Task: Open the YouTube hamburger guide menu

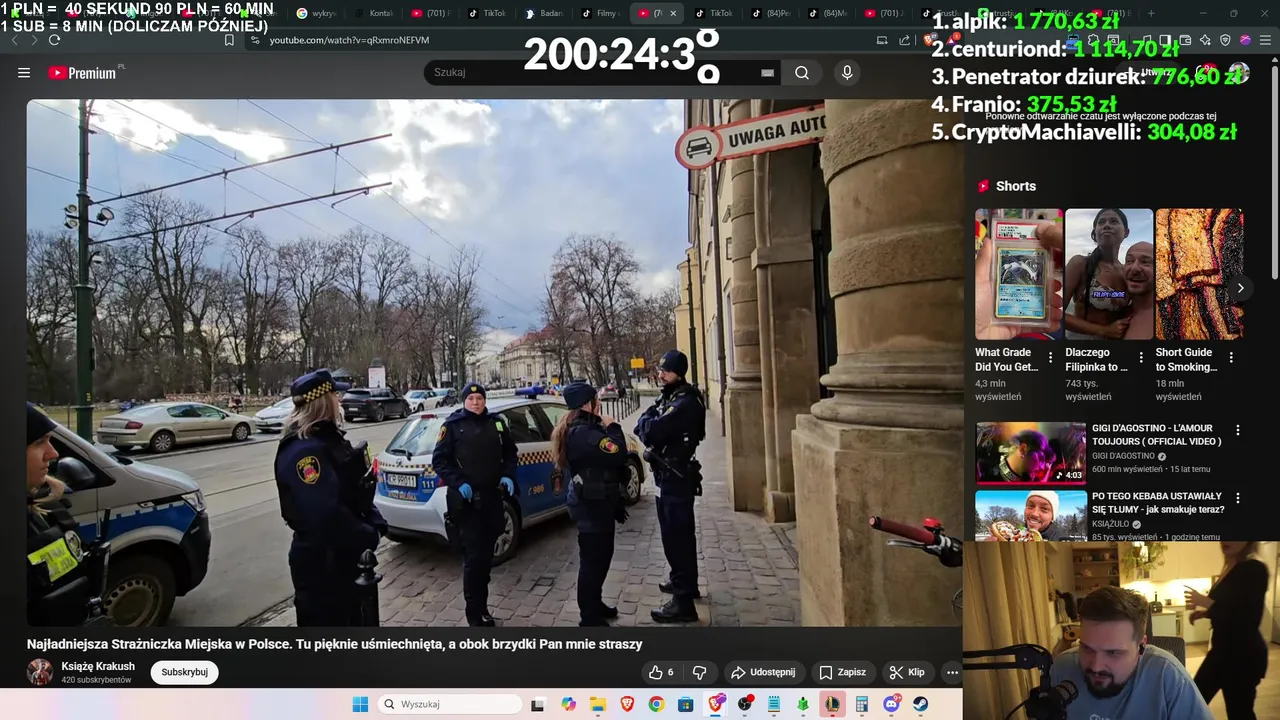Action: [24, 73]
